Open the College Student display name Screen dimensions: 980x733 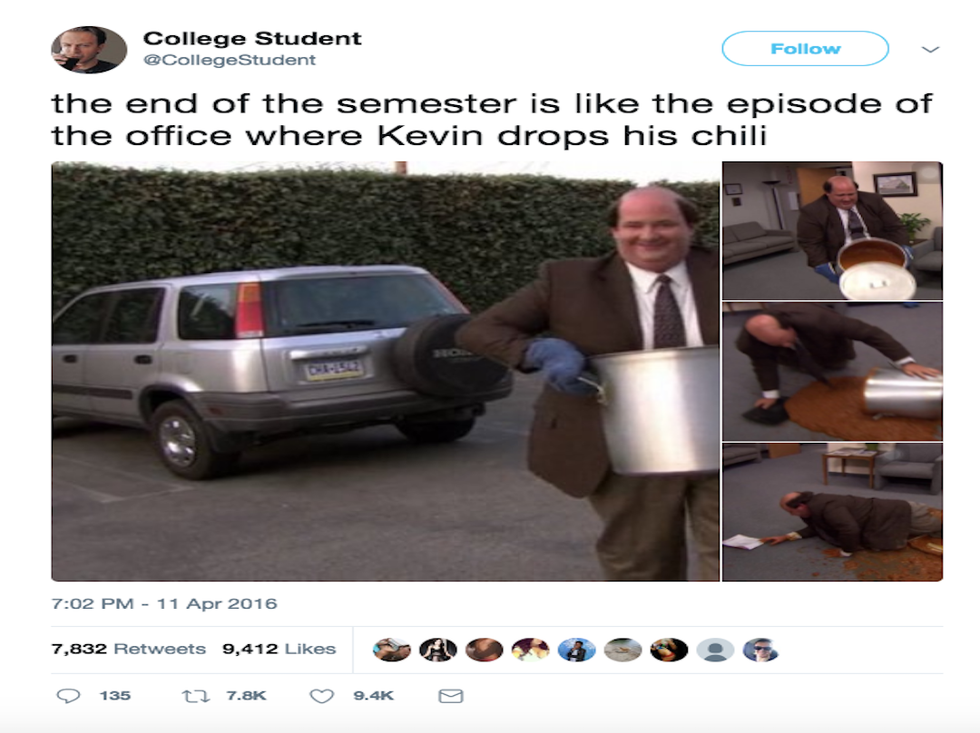coord(252,38)
